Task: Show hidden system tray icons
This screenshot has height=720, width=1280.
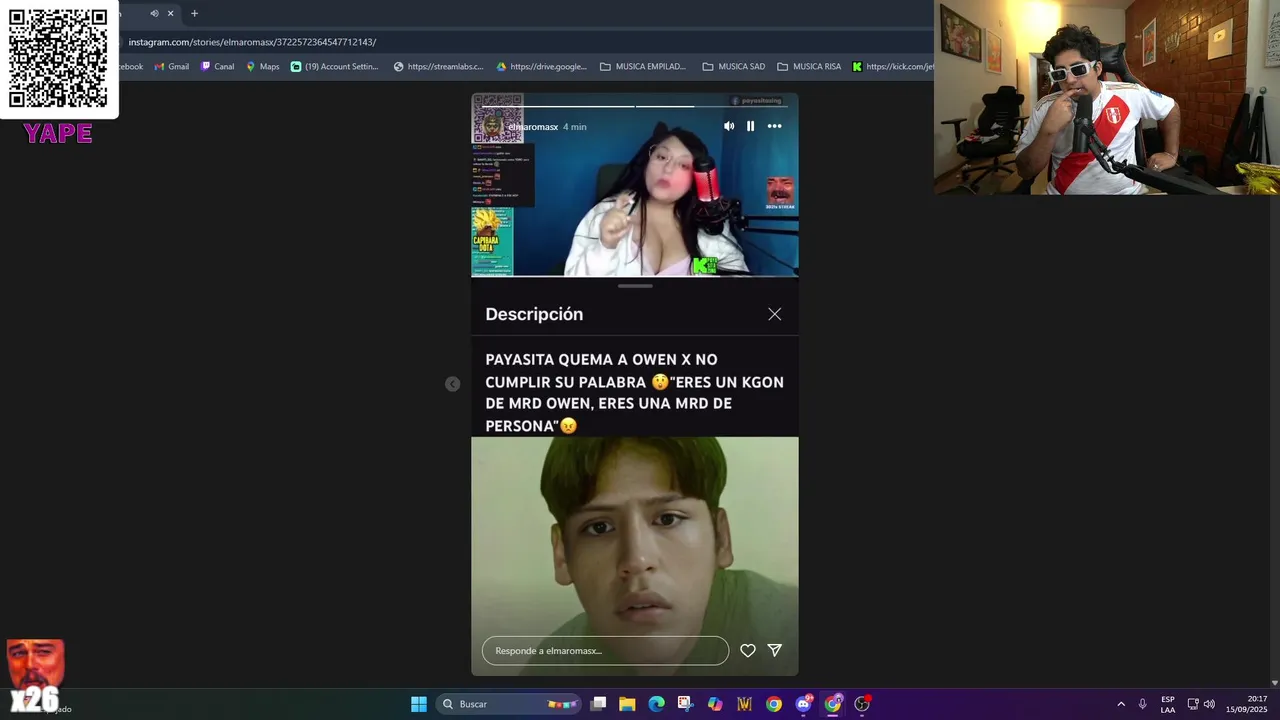Action: (x=1121, y=704)
